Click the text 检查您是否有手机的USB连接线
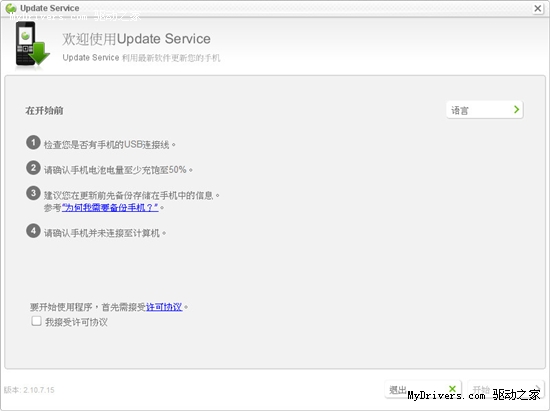The width and height of the screenshot is (550, 411). (x=109, y=144)
